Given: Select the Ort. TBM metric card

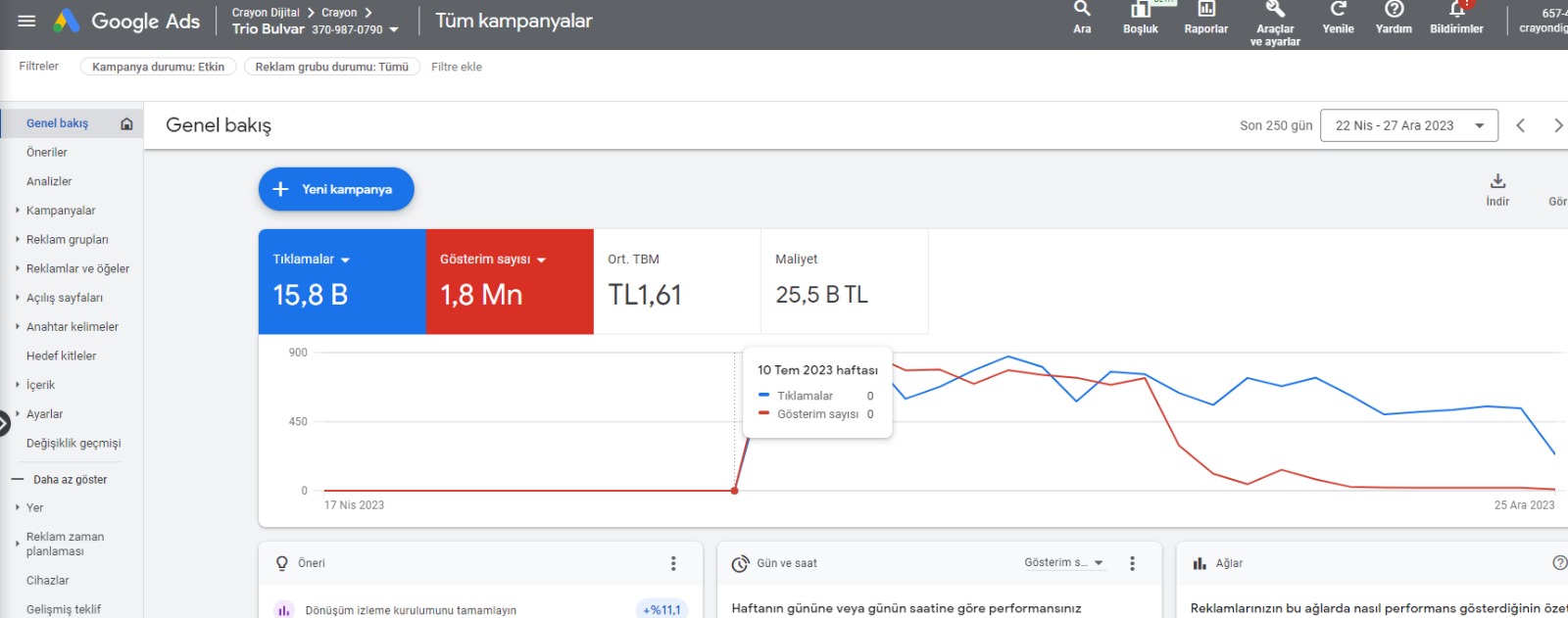Looking at the screenshot, I should tap(677, 282).
